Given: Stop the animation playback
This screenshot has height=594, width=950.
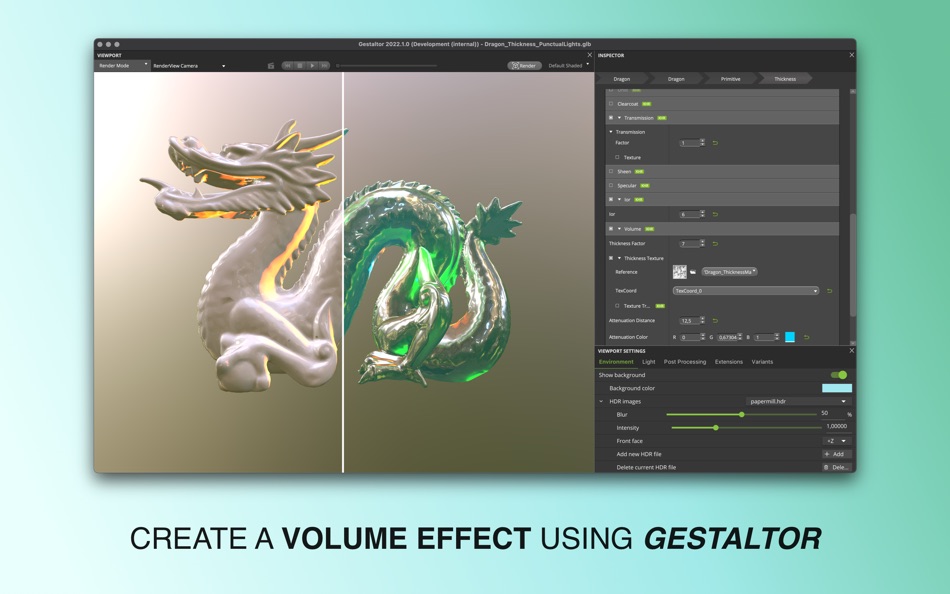Looking at the screenshot, I should 300,65.
